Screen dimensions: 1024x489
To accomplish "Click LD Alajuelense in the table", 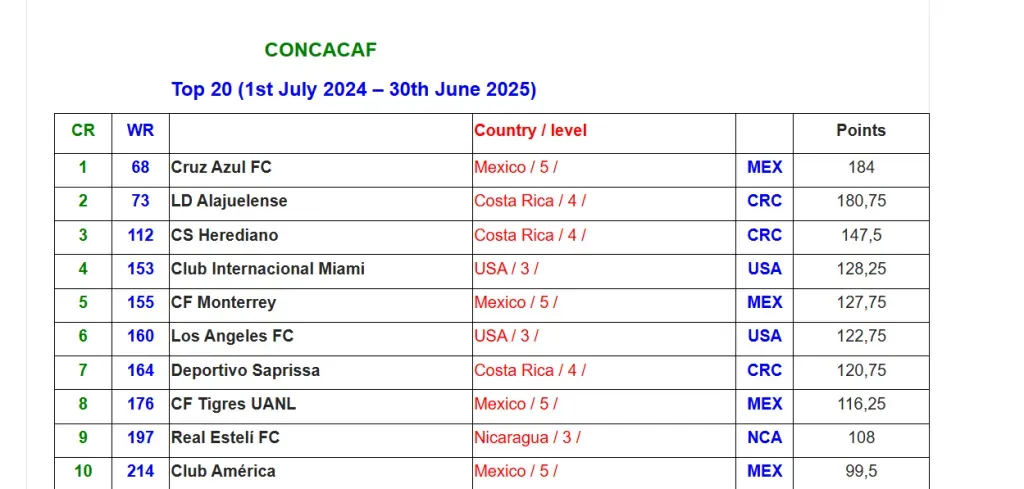I will pos(229,201).
